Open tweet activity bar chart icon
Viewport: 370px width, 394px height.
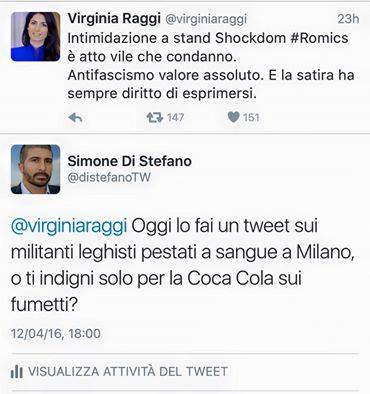17,371
